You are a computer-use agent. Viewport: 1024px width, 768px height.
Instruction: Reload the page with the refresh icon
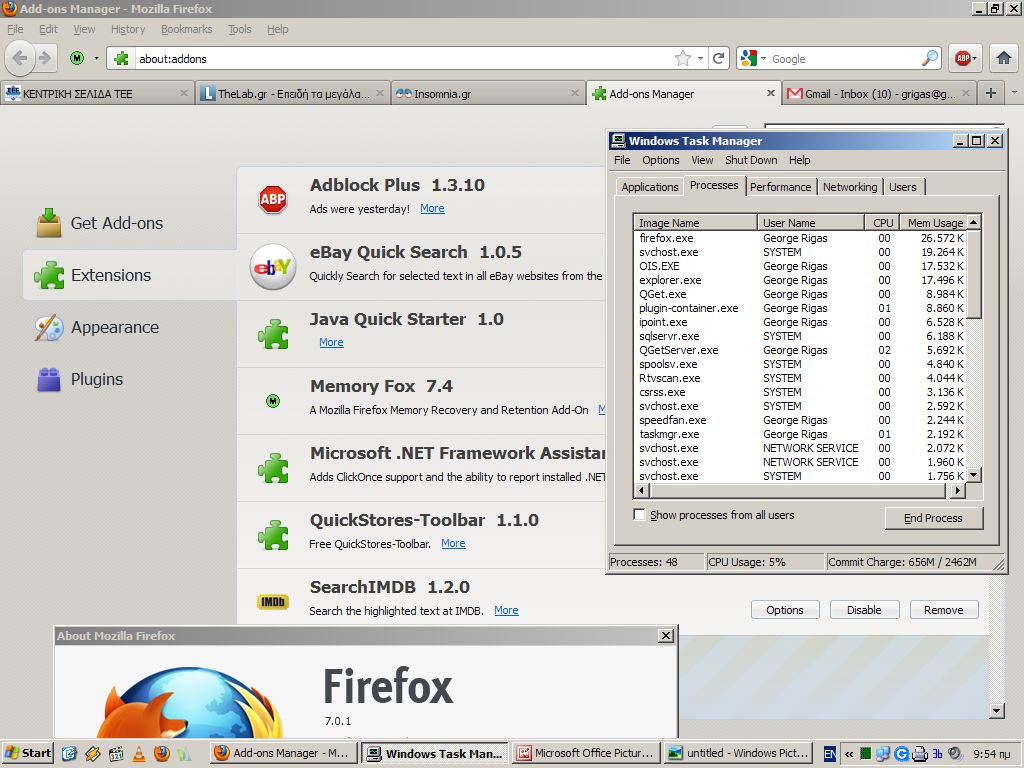(718, 58)
